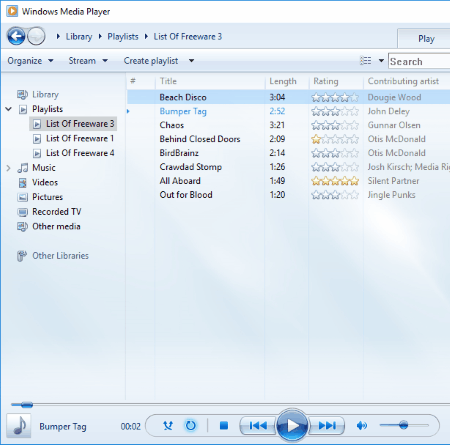Click the List Of Freeware 4 playlist icon
The height and width of the screenshot is (445, 450).
(x=37, y=153)
